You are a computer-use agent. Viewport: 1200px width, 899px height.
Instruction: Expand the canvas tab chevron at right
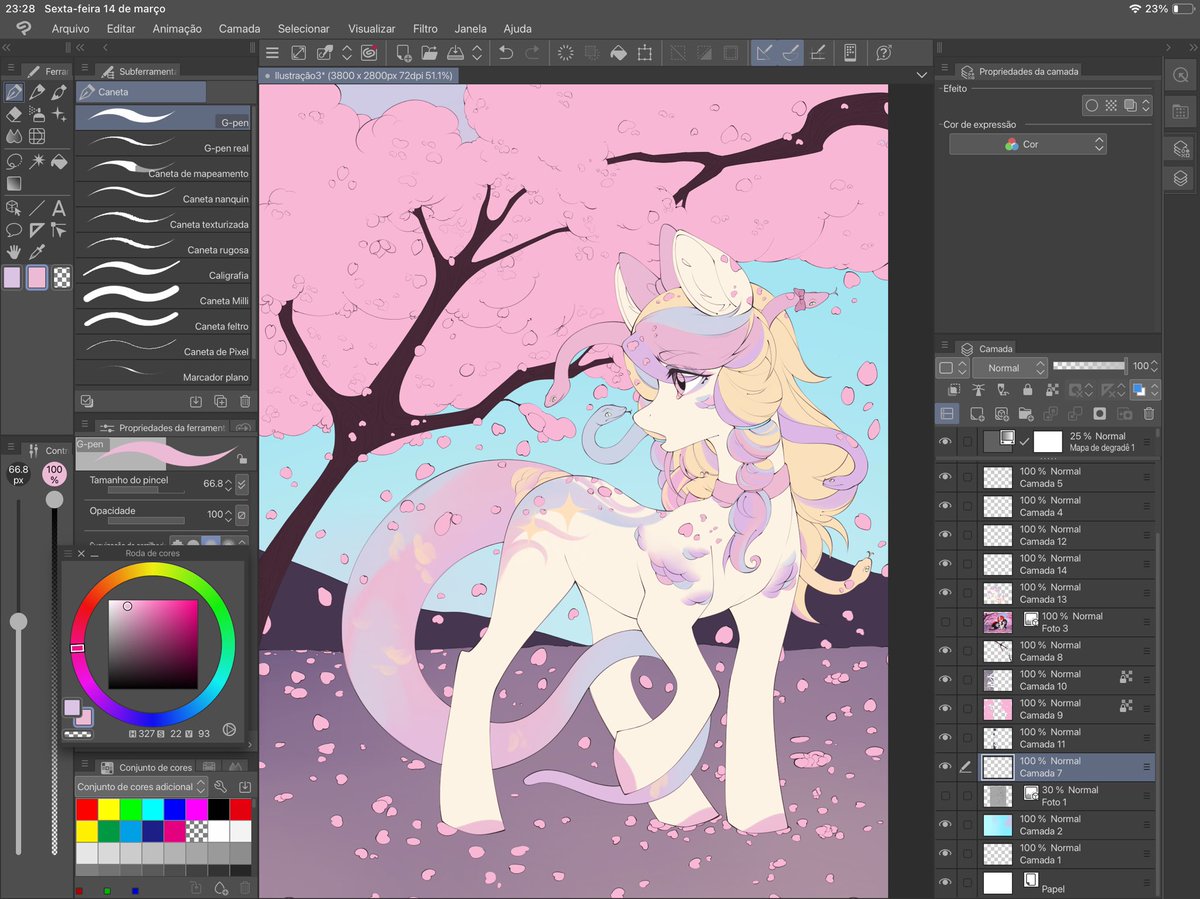[921, 75]
